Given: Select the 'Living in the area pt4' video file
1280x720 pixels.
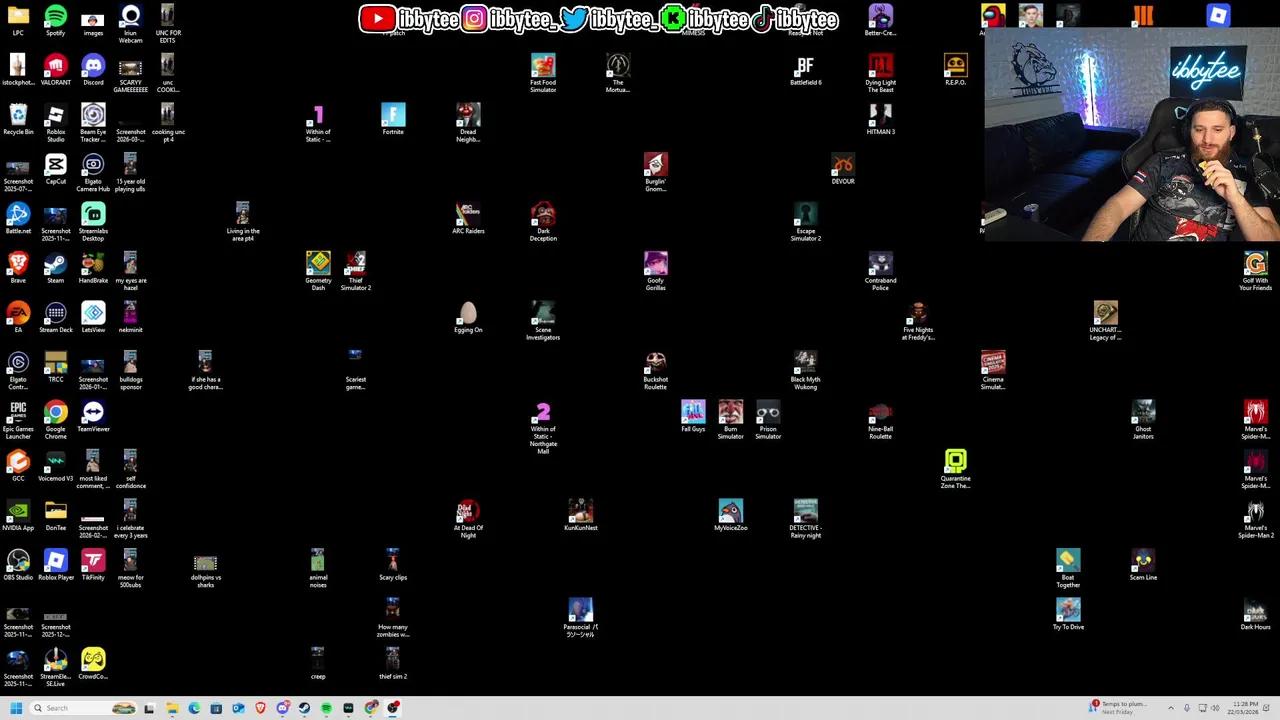Looking at the screenshot, I should (x=243, y=223).
